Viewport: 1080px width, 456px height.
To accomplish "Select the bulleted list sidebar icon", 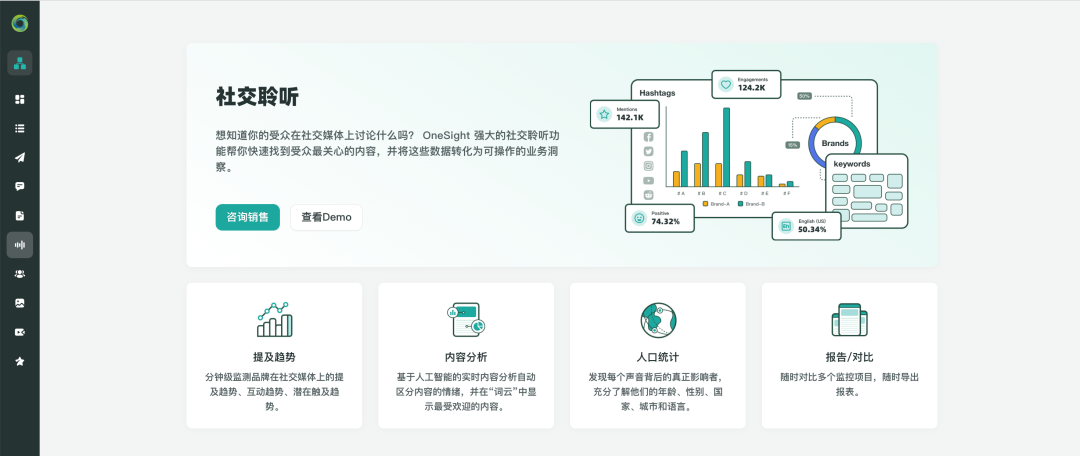I will pos(20,129).
